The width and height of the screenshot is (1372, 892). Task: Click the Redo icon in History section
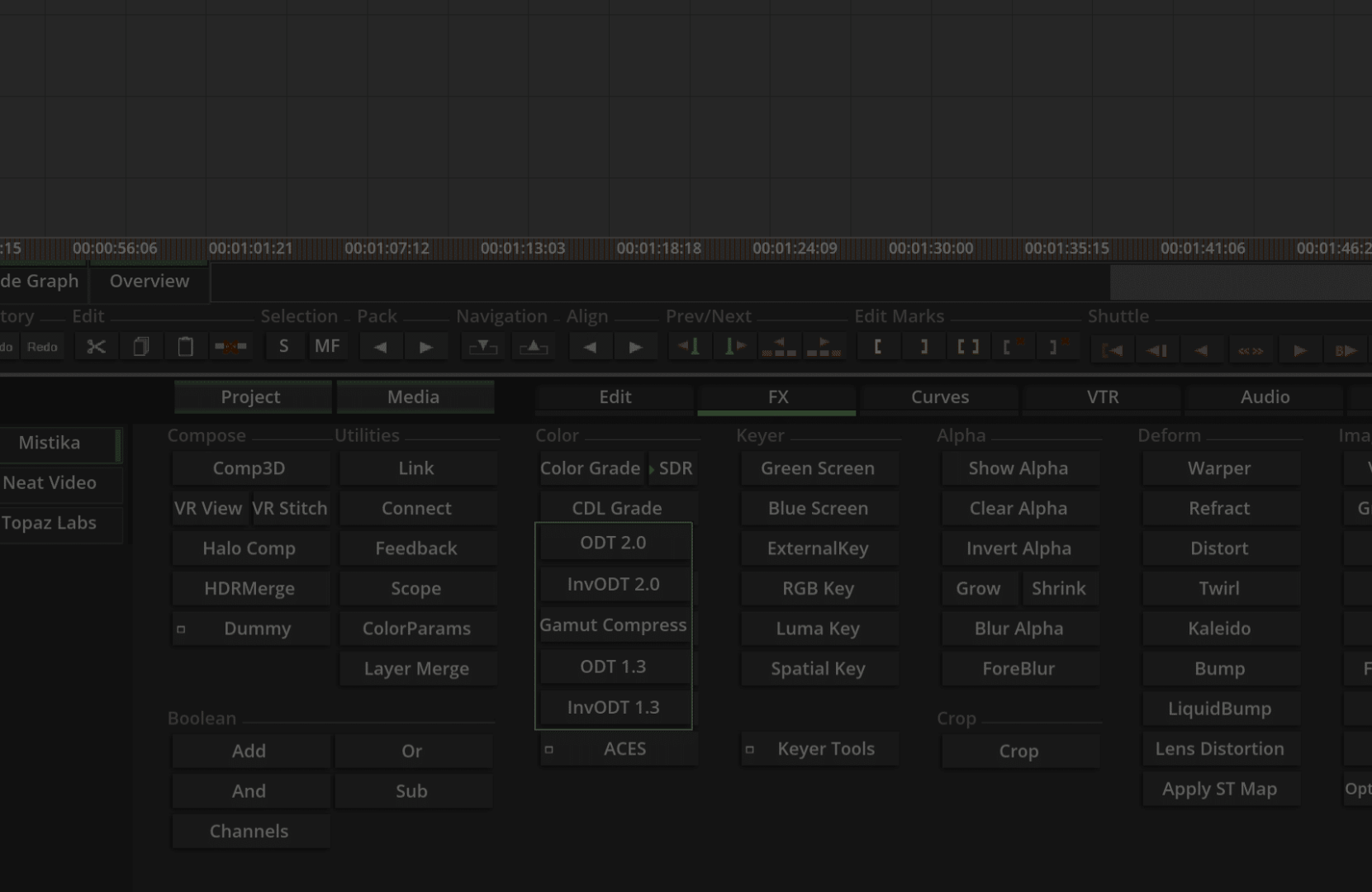coord(42,347)
